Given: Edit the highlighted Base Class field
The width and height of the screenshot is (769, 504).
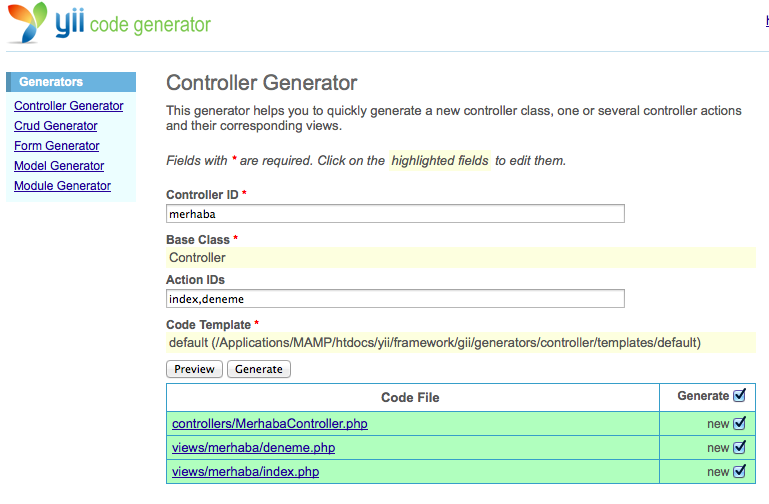Looking at the screenshot, I should coord(461,257).
